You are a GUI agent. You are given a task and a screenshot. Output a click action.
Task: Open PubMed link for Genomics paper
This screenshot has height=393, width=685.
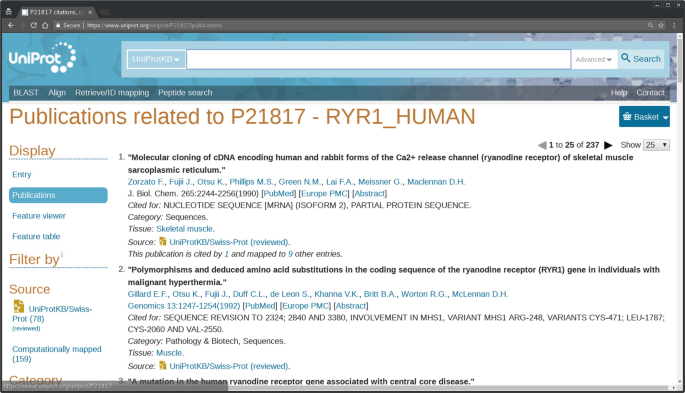pyautogui.click(x=261, y=306)
